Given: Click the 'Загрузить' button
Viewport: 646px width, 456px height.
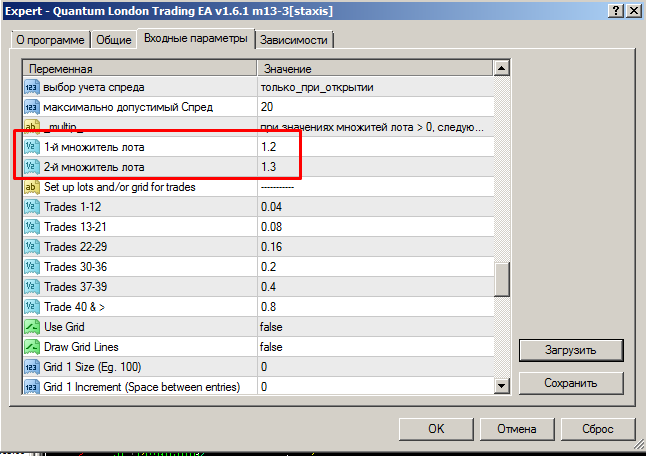Looking at the screenshot, I should pyautogui.click(x=571, y=350).
